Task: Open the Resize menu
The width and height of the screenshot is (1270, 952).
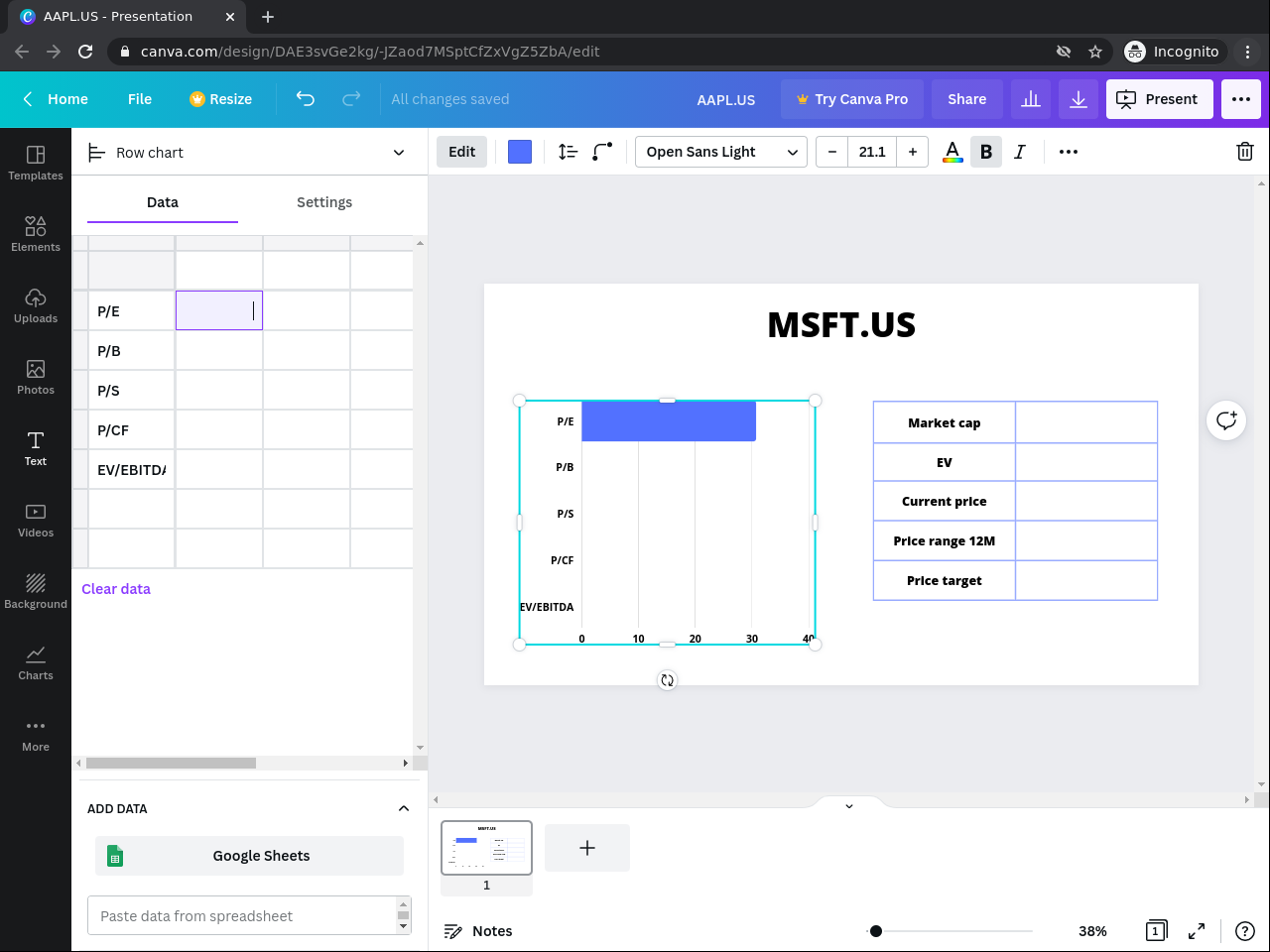Action: 220,99
